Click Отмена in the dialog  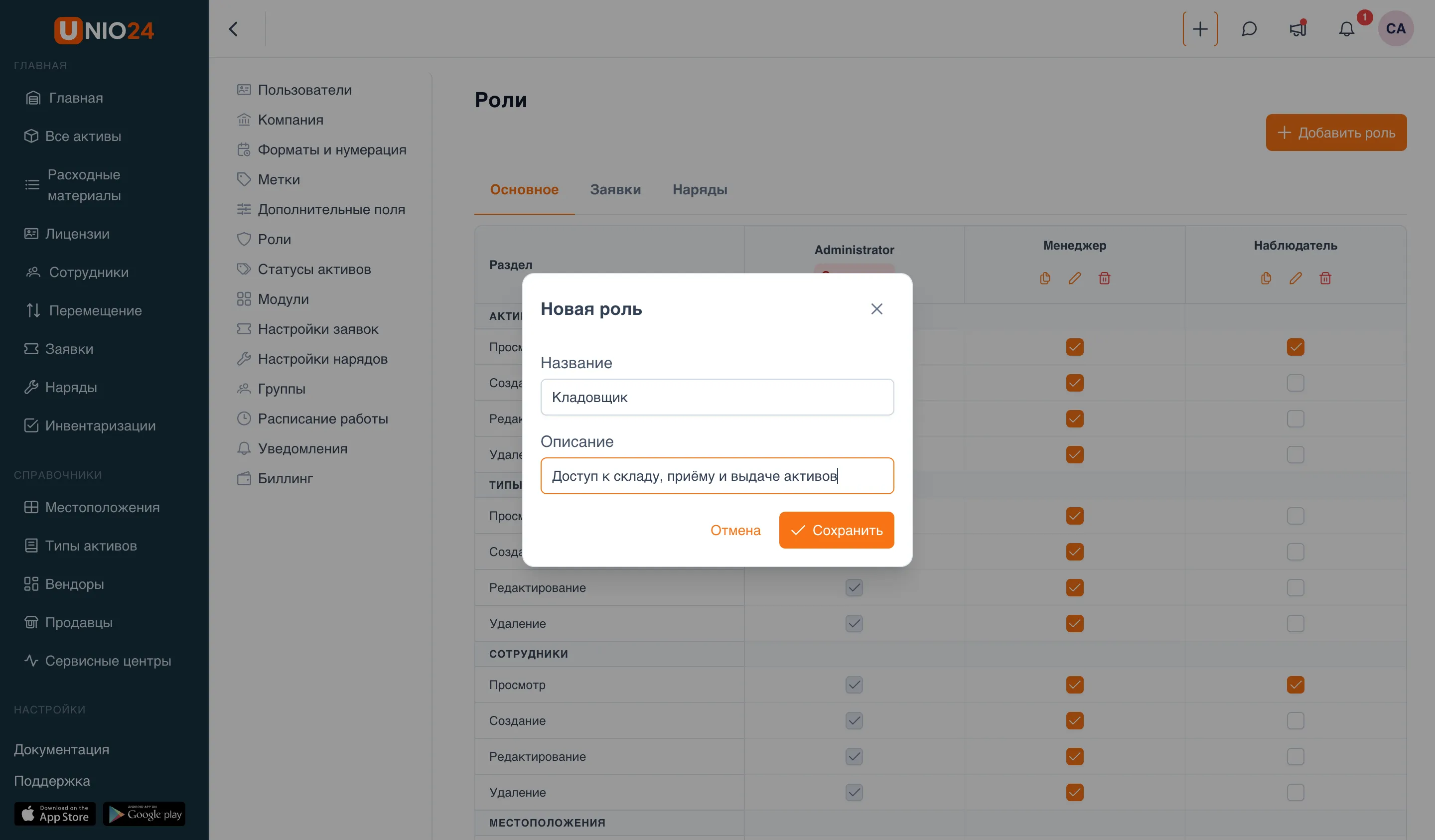735,530
